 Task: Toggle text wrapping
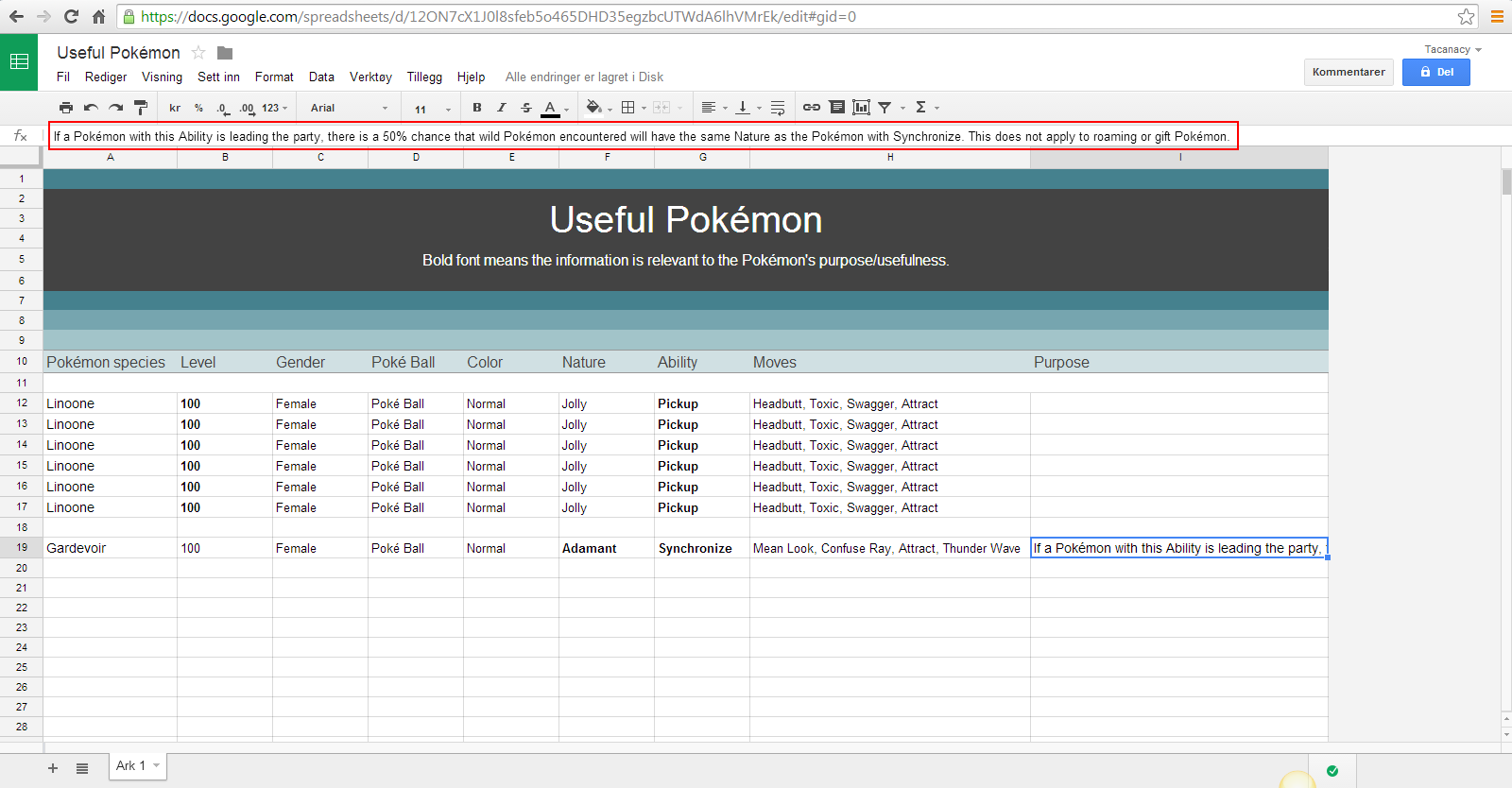[x=778, y=108]
